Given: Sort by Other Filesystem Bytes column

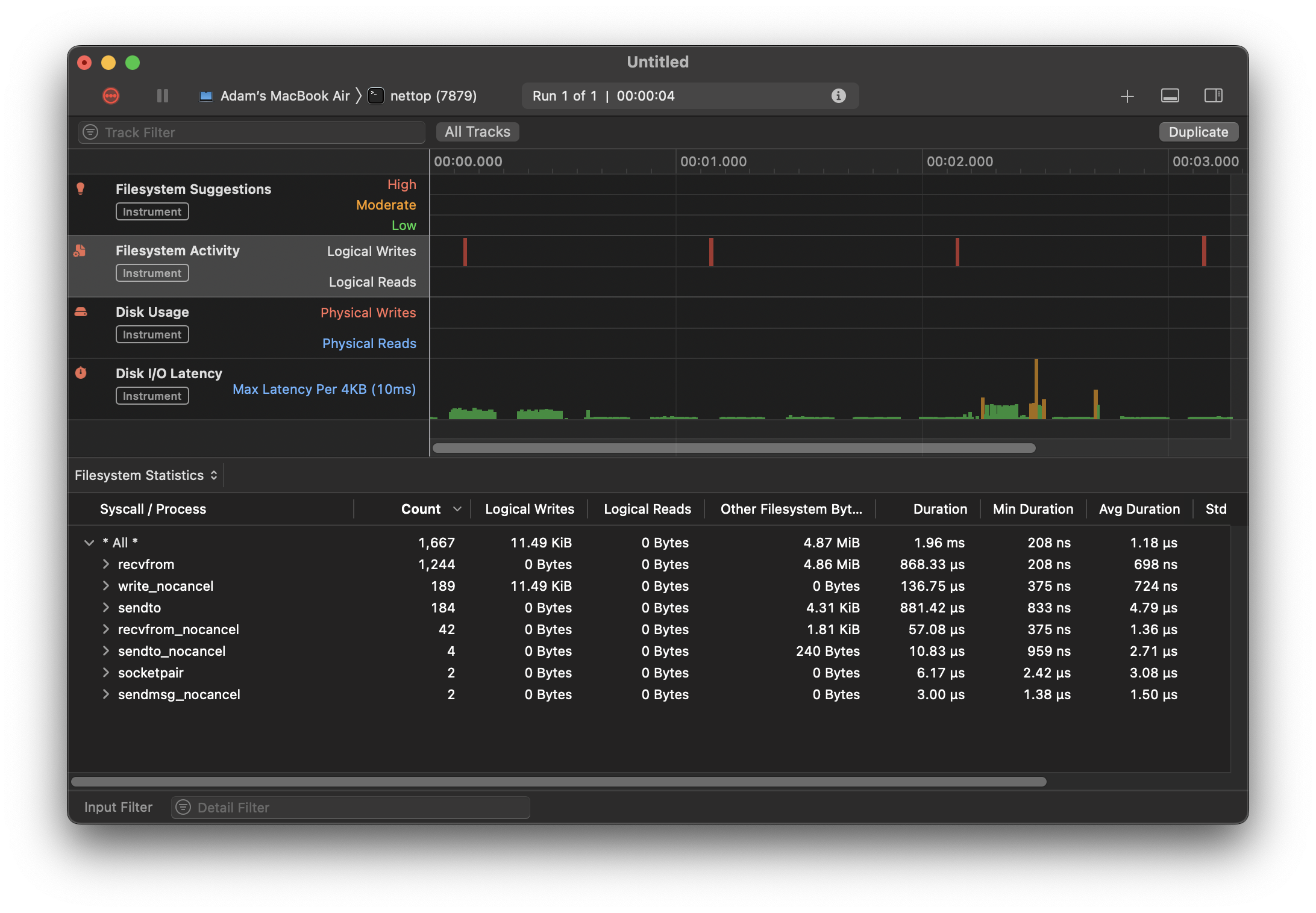Looking at the screenshot, I should coord(791,509).
